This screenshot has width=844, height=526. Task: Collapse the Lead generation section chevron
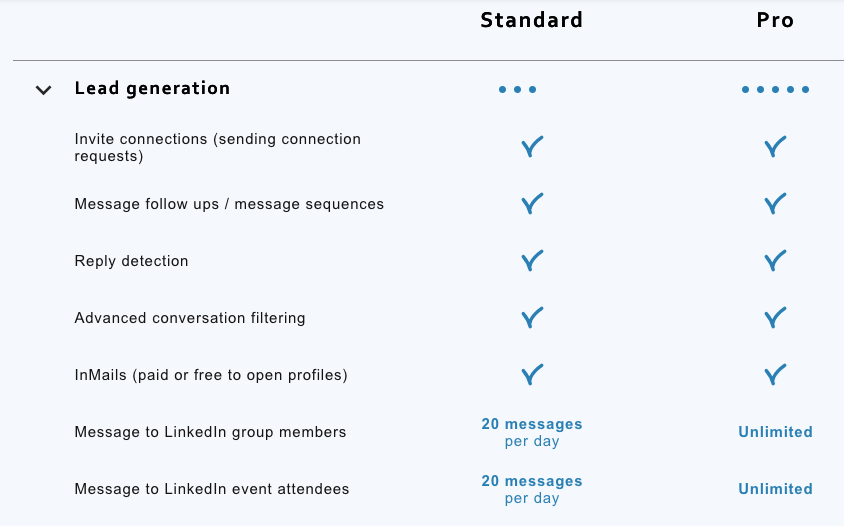43,90
